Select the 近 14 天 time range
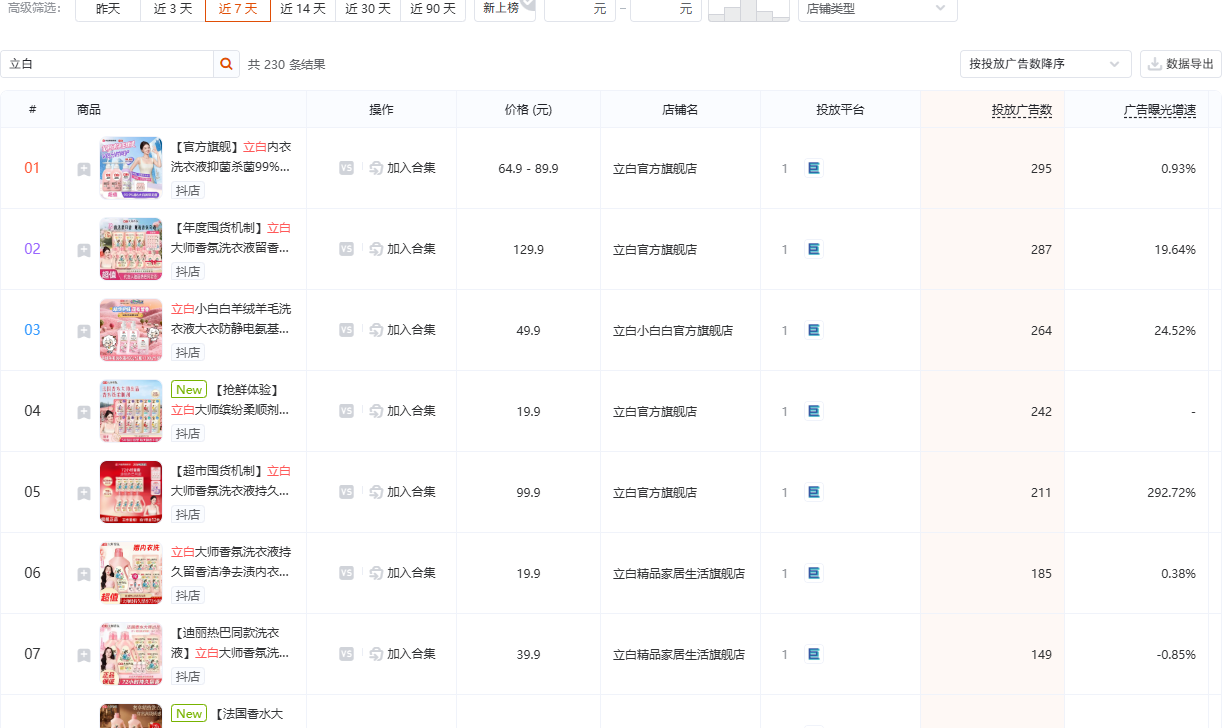This screenshot has width=1222, height=728. click(x=303, y=9)
